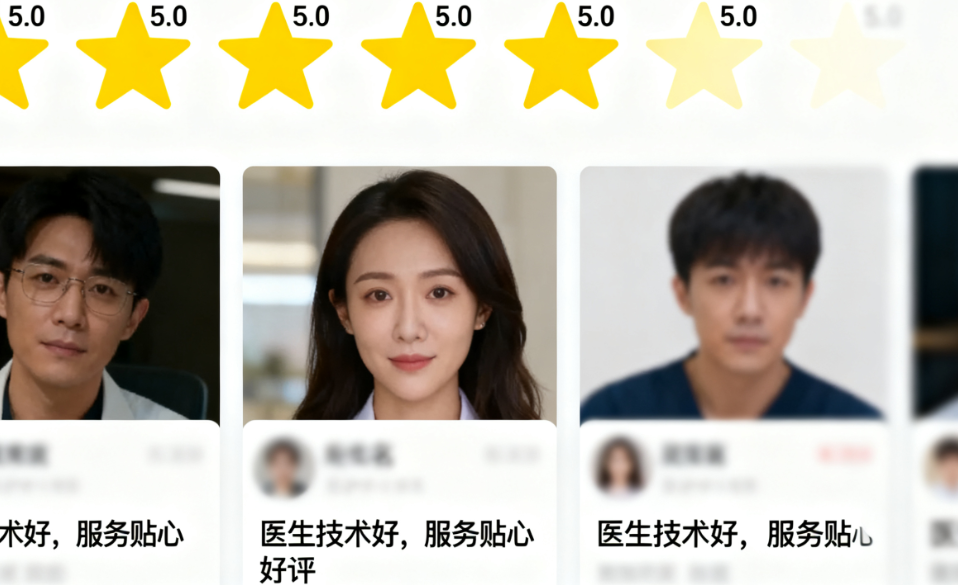Image resolution: width=958 pixels, height=585 pixels.
Task: Click the faintest nearly invisible star
Action: 847,56
